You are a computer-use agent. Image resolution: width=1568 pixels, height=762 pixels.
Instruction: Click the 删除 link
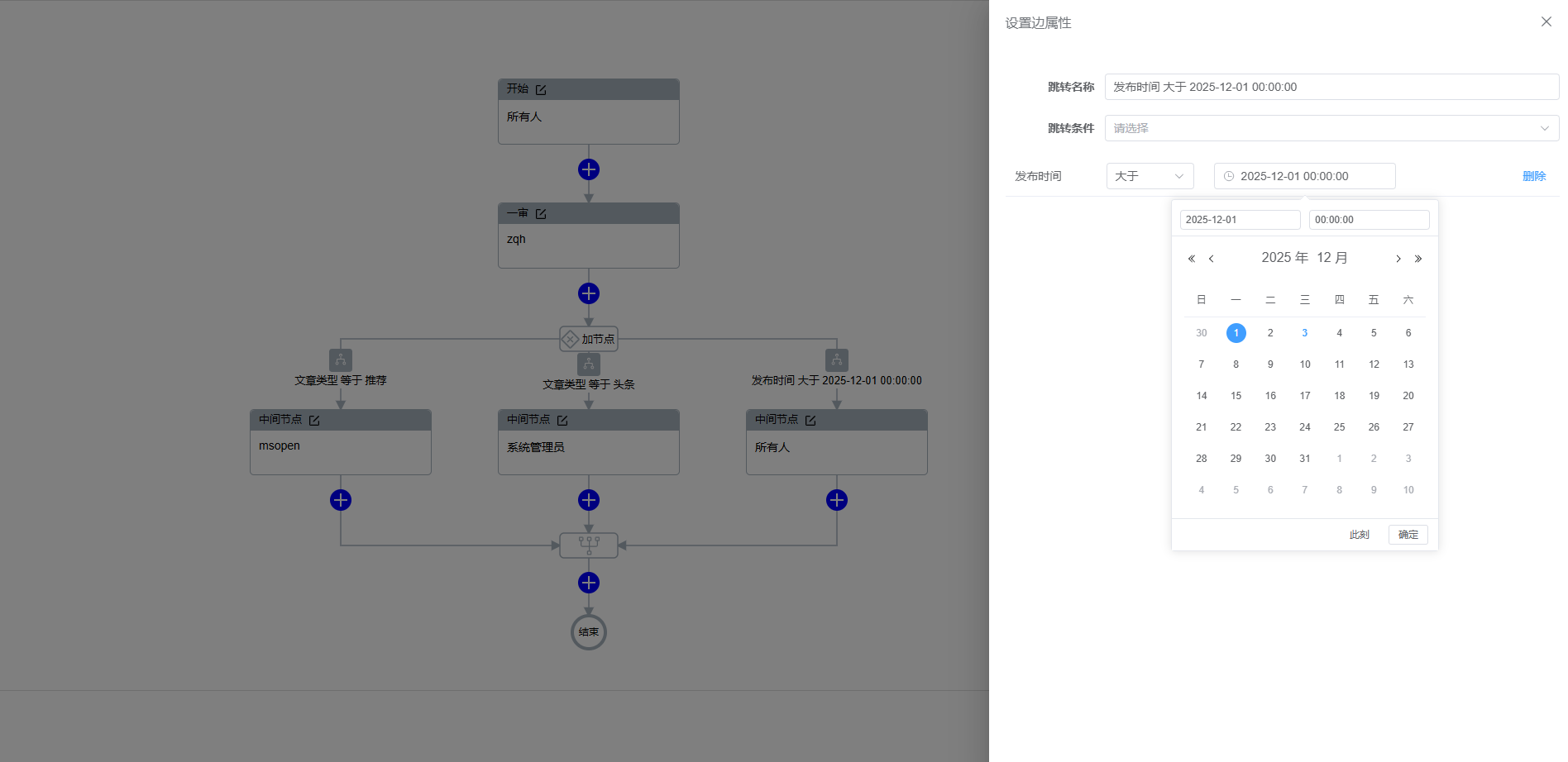pyautogui.click(x=1533, y=176)
